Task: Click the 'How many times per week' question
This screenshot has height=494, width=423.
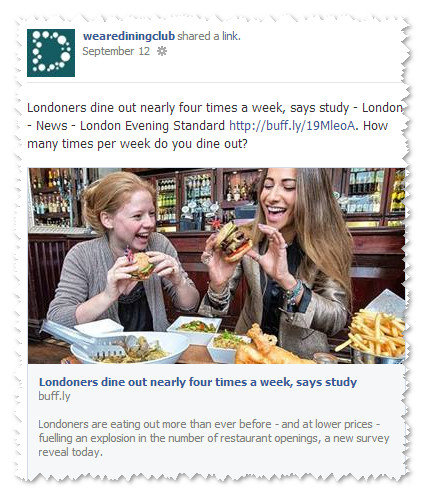Action: tap(208, 135)
